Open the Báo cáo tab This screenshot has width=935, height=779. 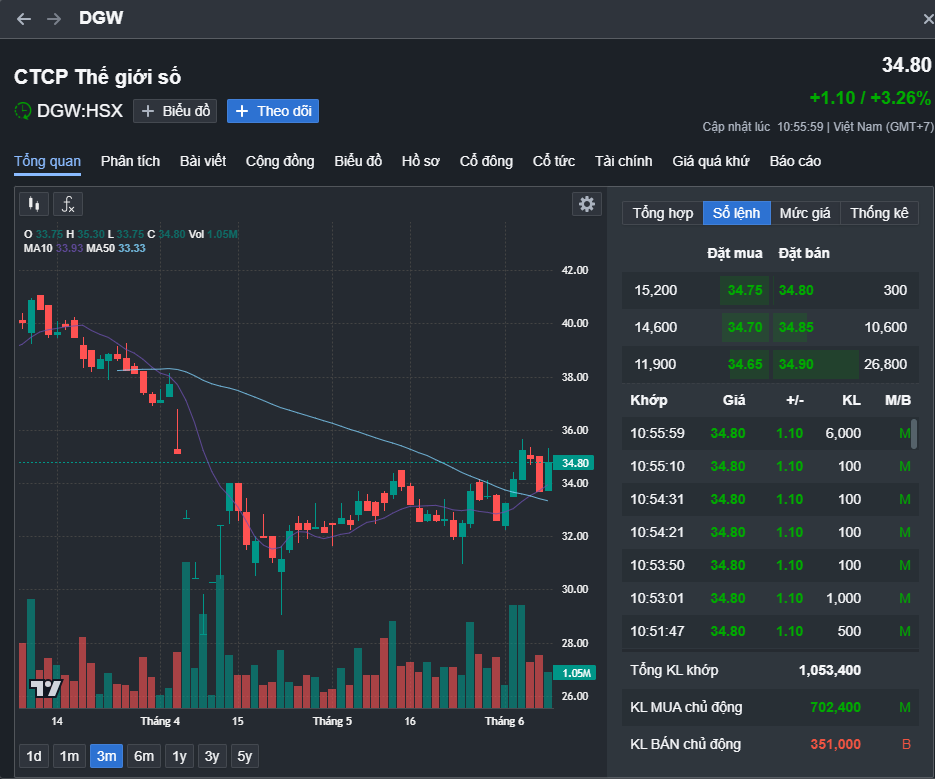(795, 161)
